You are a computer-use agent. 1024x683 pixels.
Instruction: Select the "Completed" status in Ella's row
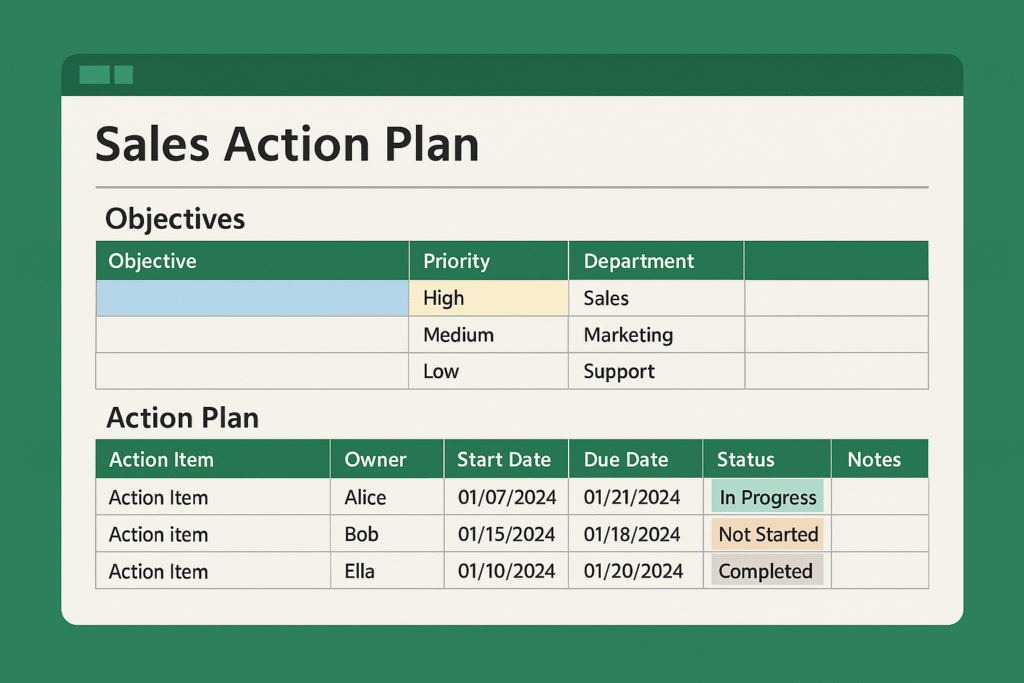tap(766, 571)
